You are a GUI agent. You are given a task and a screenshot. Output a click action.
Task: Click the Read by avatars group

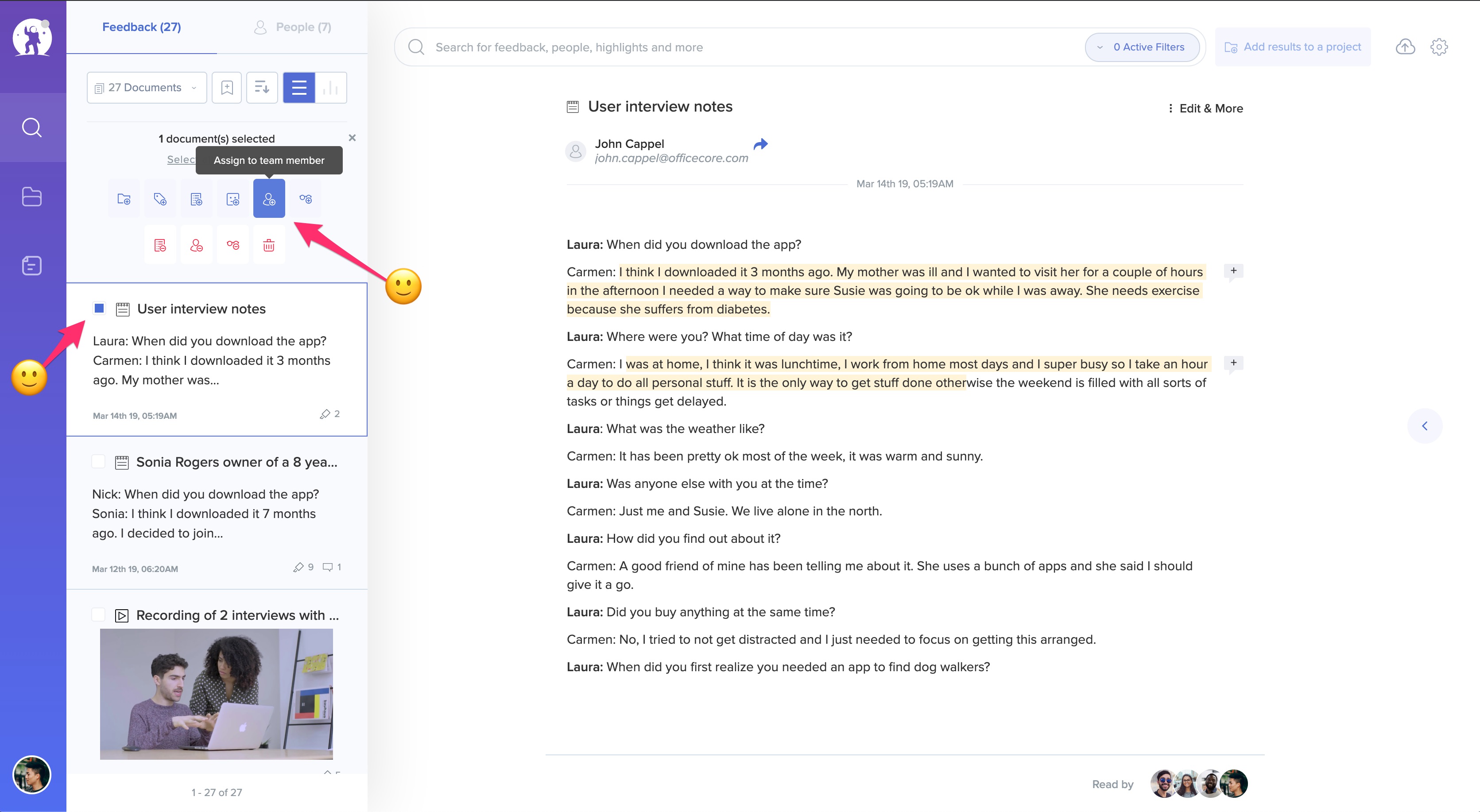[x=1199, y=783]
